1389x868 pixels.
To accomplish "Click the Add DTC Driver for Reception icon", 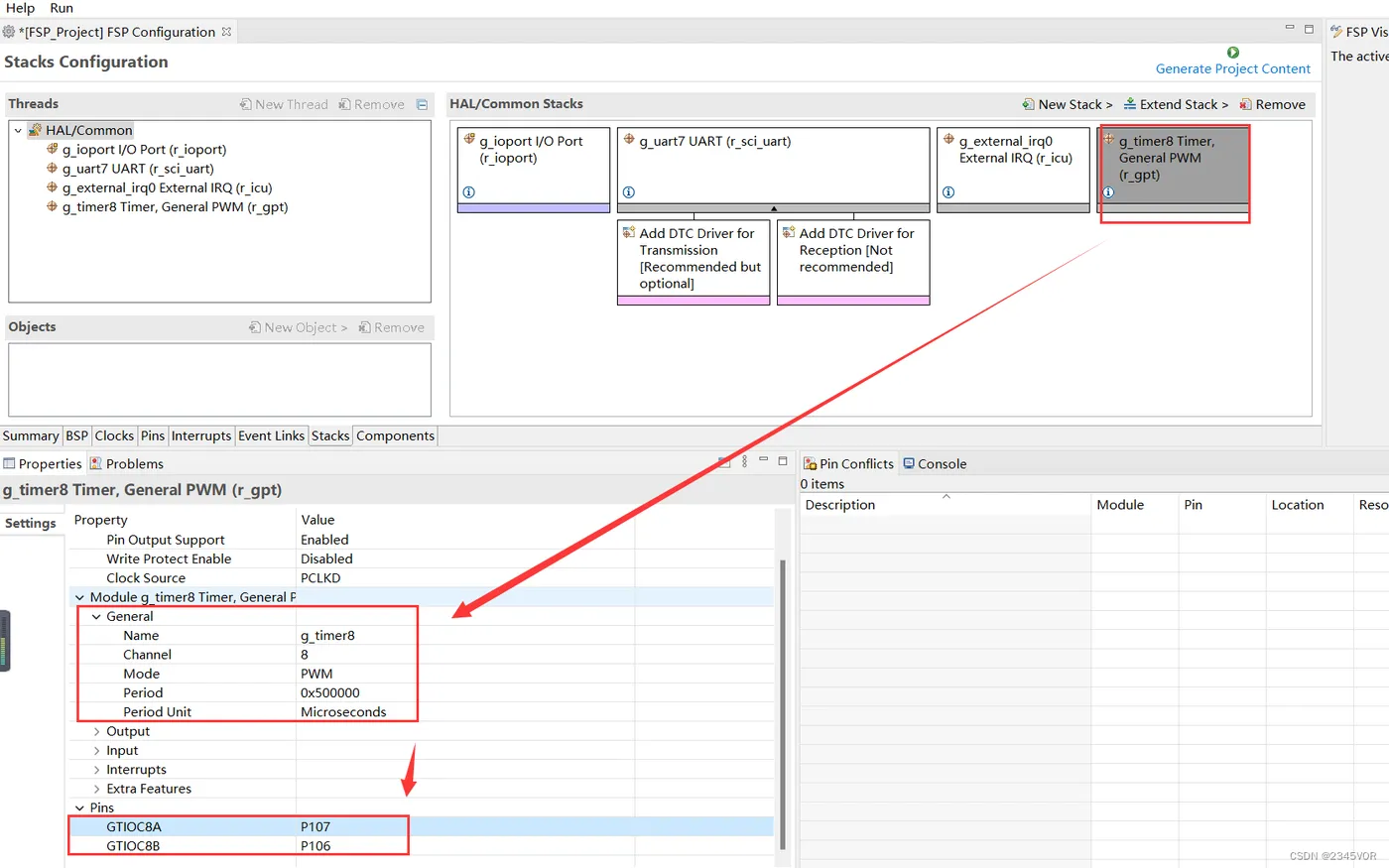I will (789, 232).
